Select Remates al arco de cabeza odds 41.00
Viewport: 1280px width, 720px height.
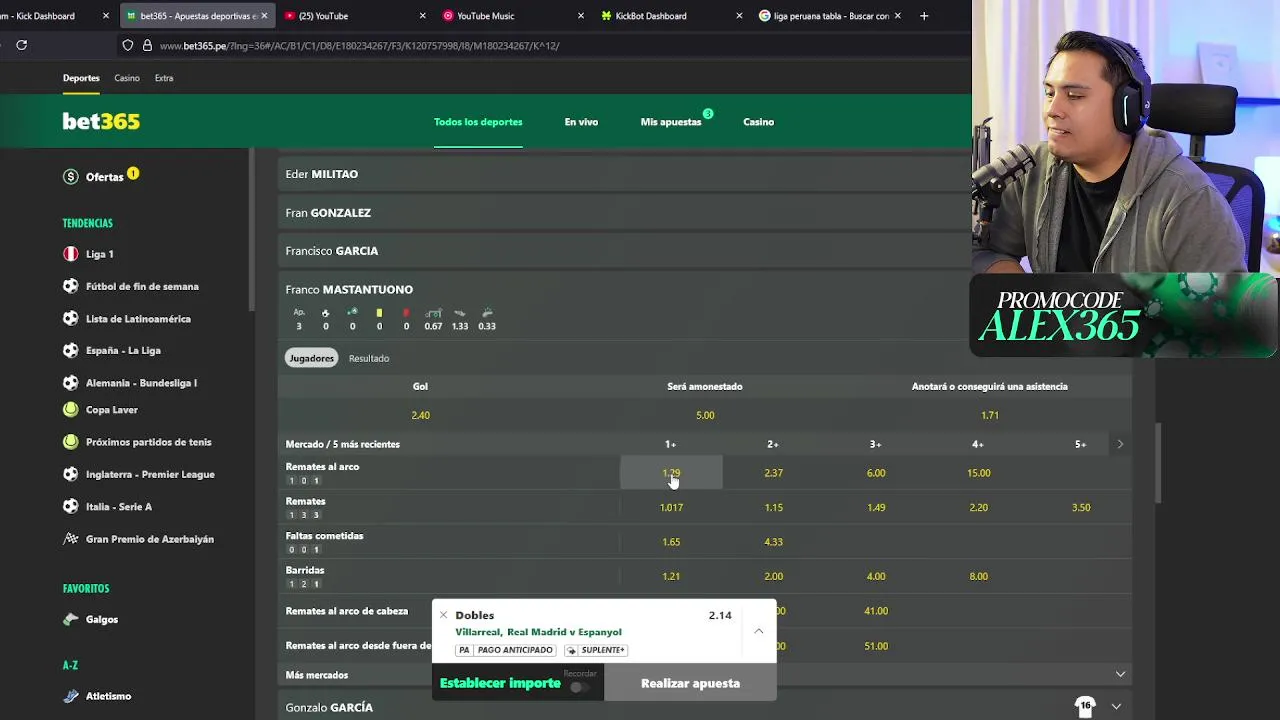click(x=876, y=611)
